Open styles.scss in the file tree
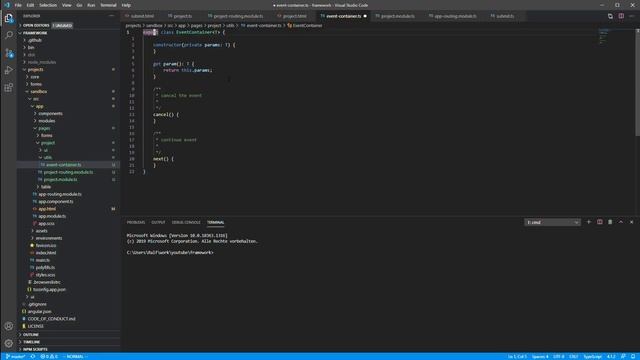Screen dimensions: 640x360 [45, 275]
